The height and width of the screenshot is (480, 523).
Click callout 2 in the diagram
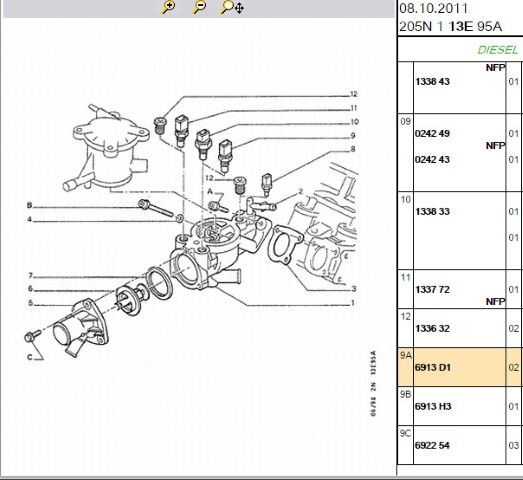coord(301,191)
